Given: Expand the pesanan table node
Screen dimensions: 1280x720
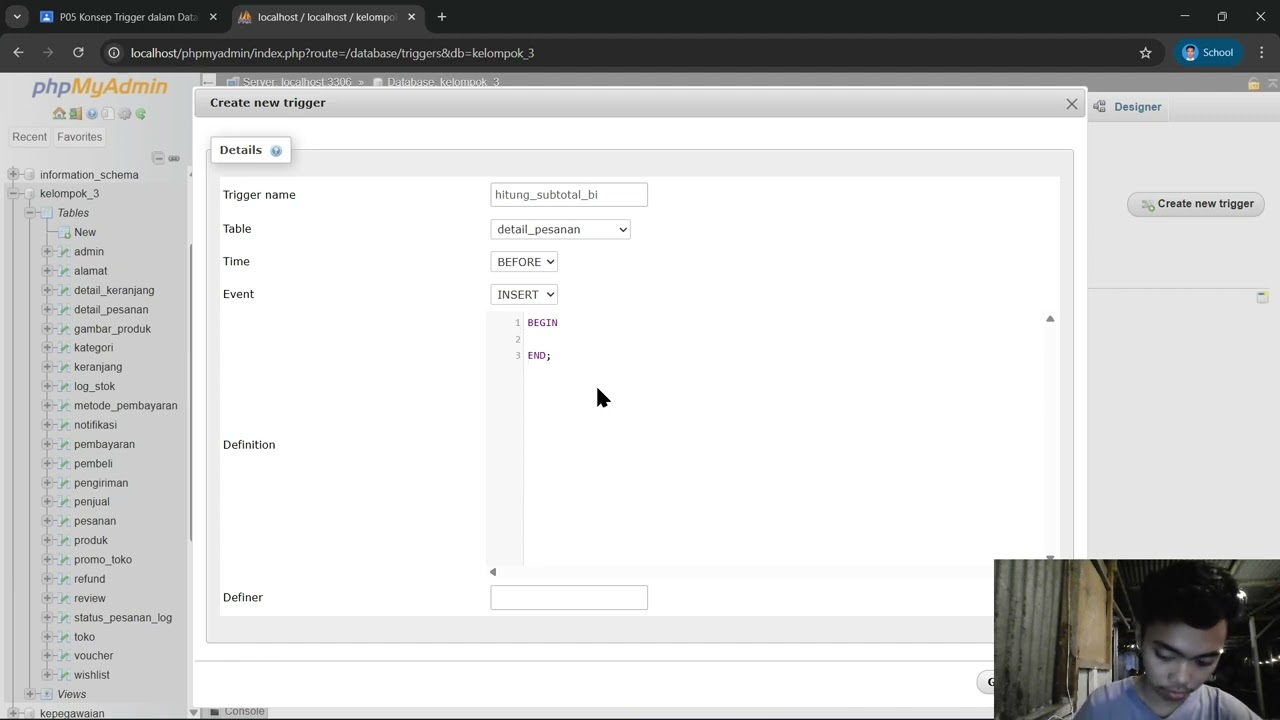Looking at the screenshot, I should 47,521.
